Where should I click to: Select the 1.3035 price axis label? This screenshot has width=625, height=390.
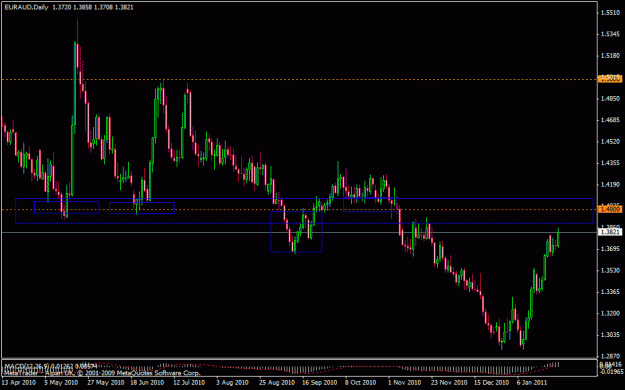pyautogui.click(x=611, y=335)
